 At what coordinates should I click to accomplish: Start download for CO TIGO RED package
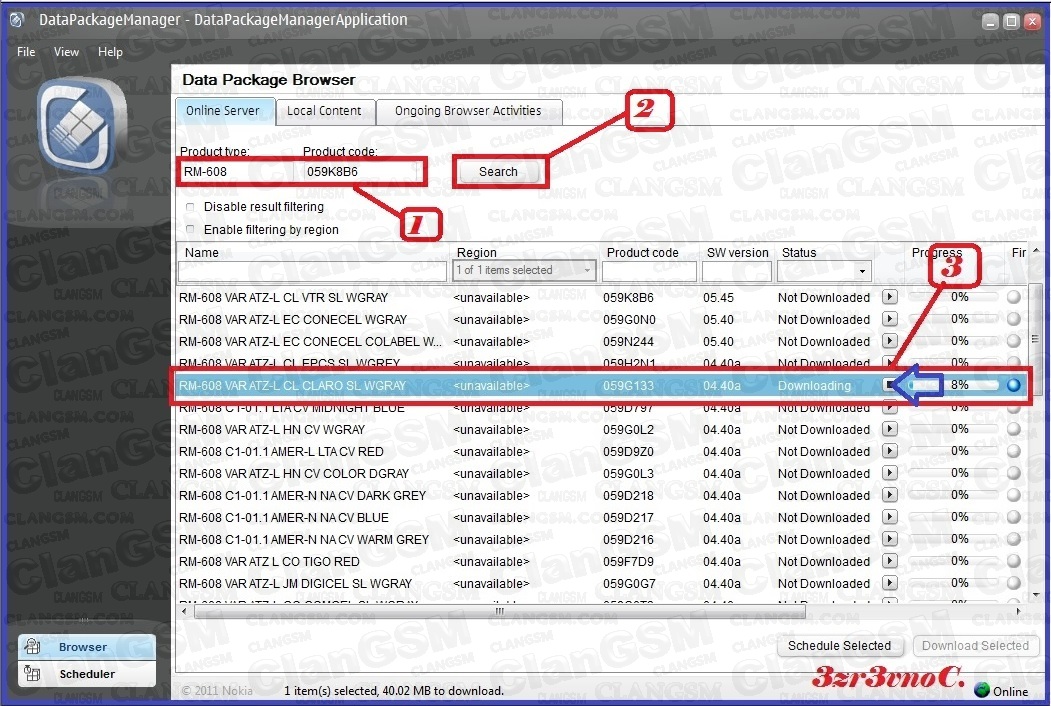point(890,561)
